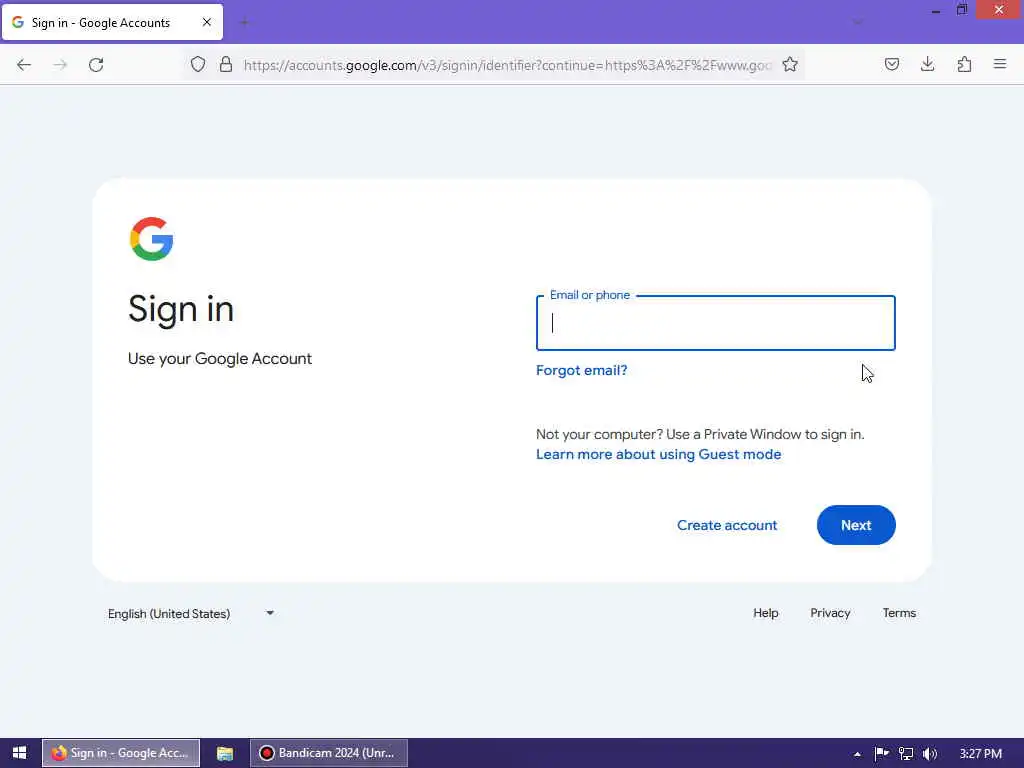Open the list all tabs chevron
This screenshot has width=1024, height=768.
click(x=857, y=22)
